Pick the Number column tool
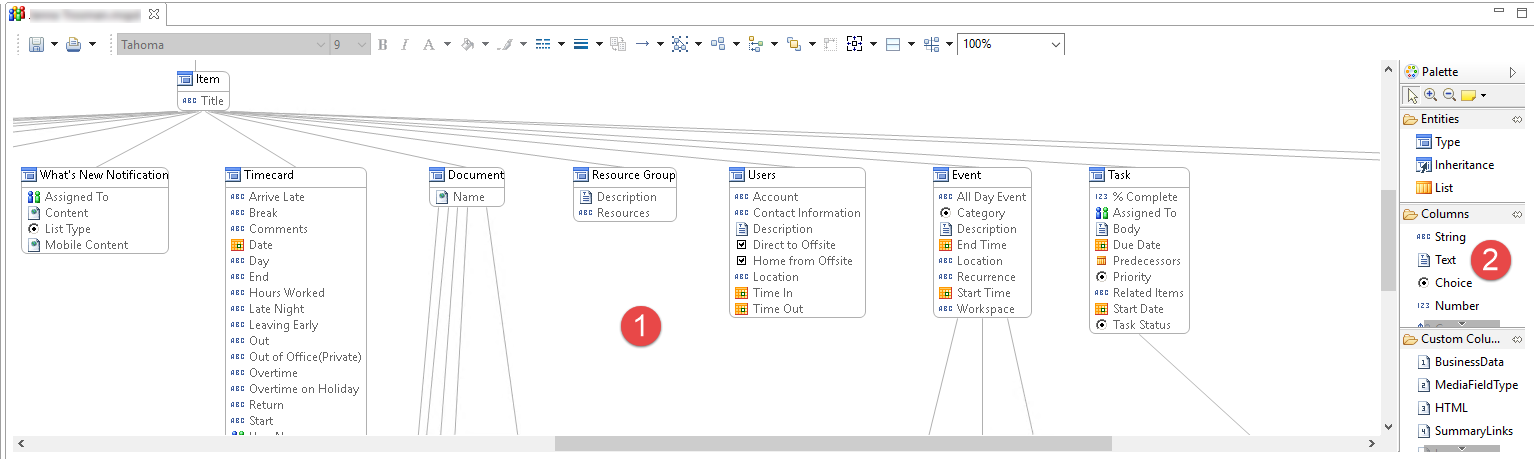This screenshot has height=459, width=1534. coord(1447,306)
